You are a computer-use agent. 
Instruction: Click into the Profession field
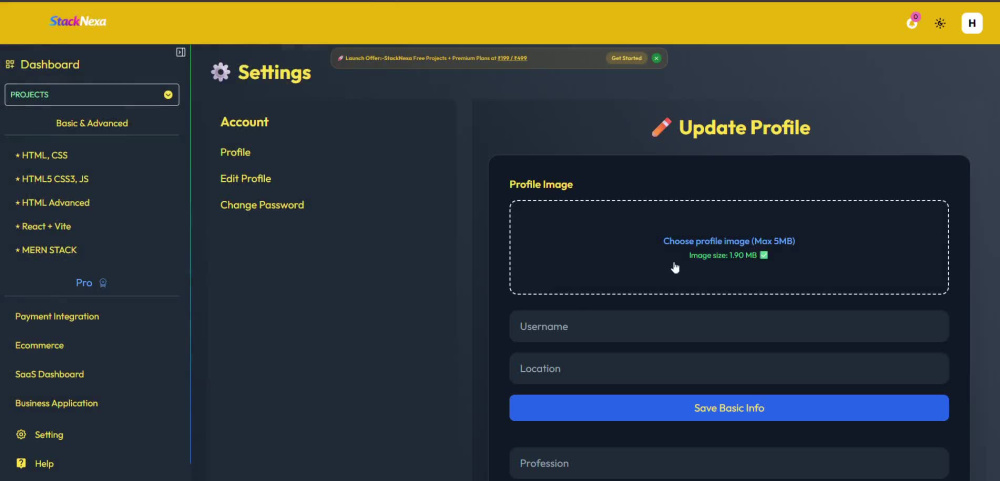[729, 464]
